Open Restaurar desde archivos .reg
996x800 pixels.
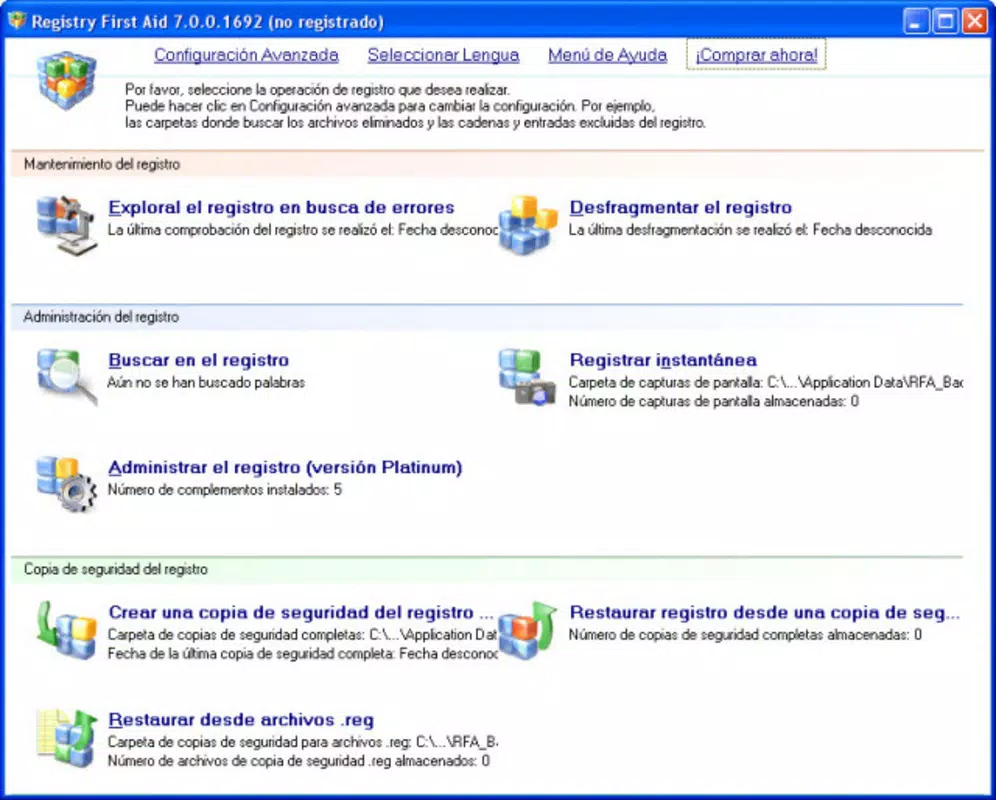[241, 720]
